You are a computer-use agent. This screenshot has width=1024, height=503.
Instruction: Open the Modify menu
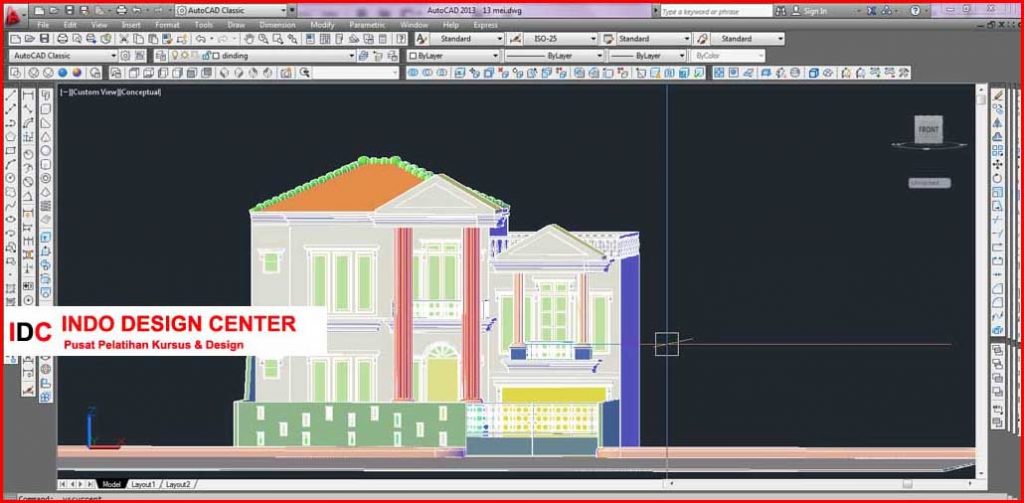coord(323,25)
